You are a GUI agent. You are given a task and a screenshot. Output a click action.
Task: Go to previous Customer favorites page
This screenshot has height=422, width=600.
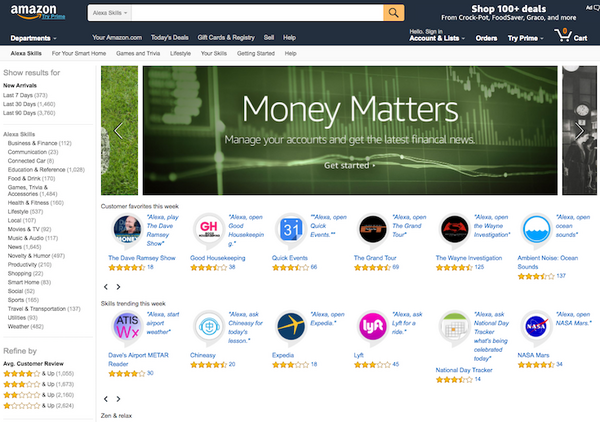click(x=106, y=287)
